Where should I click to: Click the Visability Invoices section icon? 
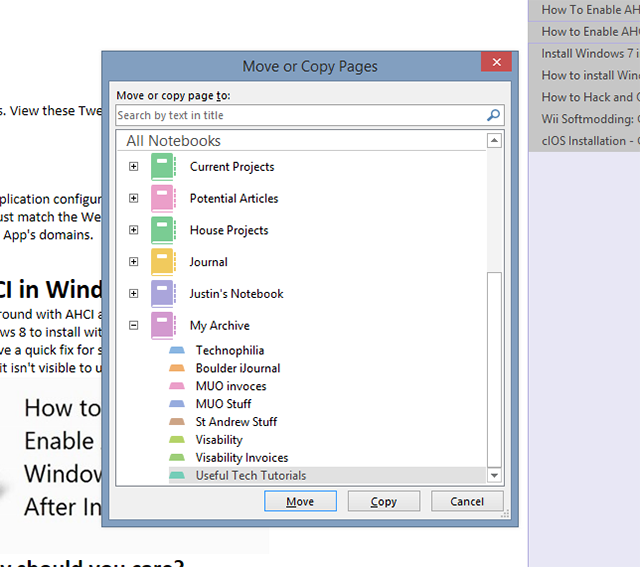[x=177, y=458]
